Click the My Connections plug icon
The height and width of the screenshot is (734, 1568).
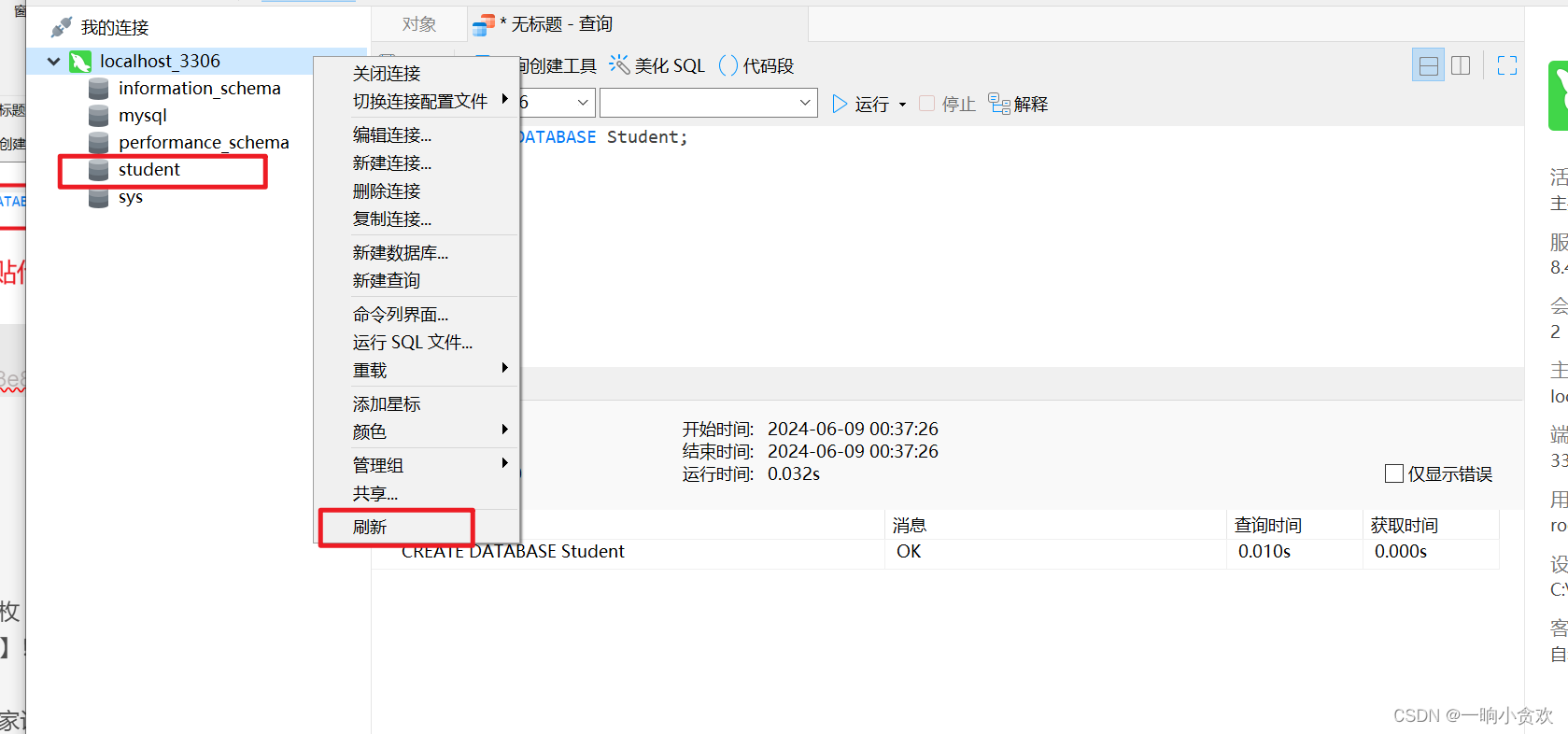(62, 27)
